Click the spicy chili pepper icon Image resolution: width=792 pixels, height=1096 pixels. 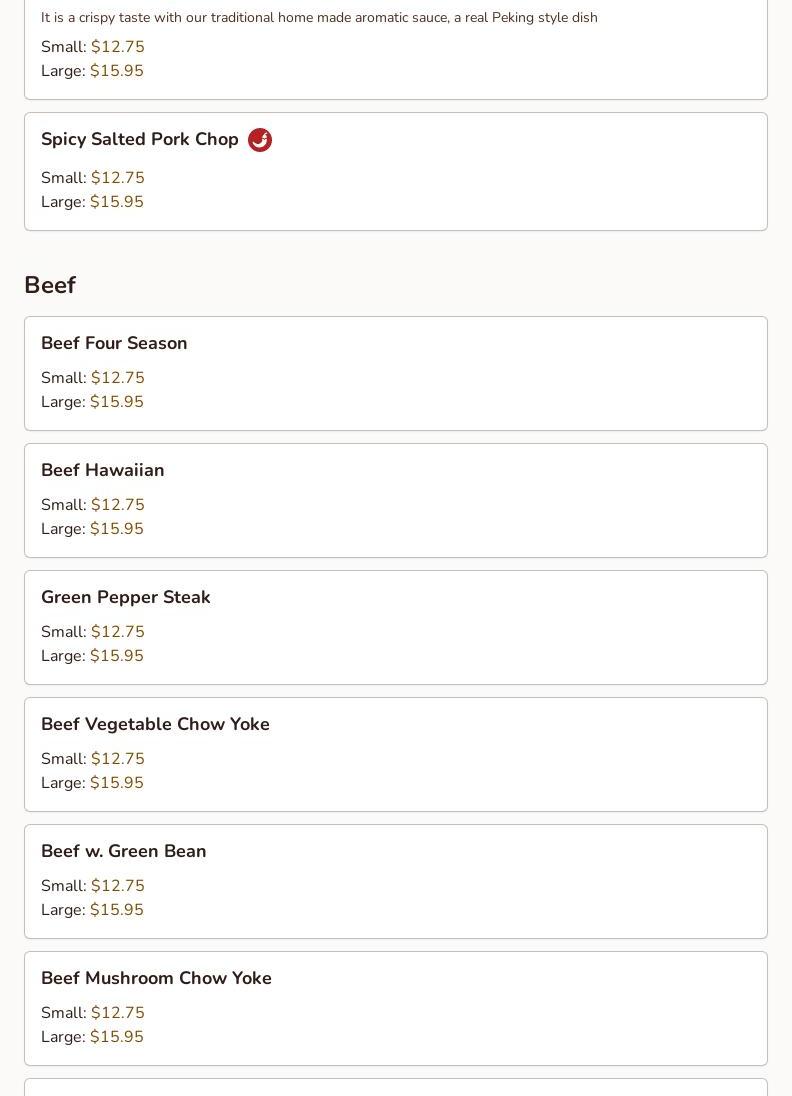pyautogui.click(x=260, y=140)
